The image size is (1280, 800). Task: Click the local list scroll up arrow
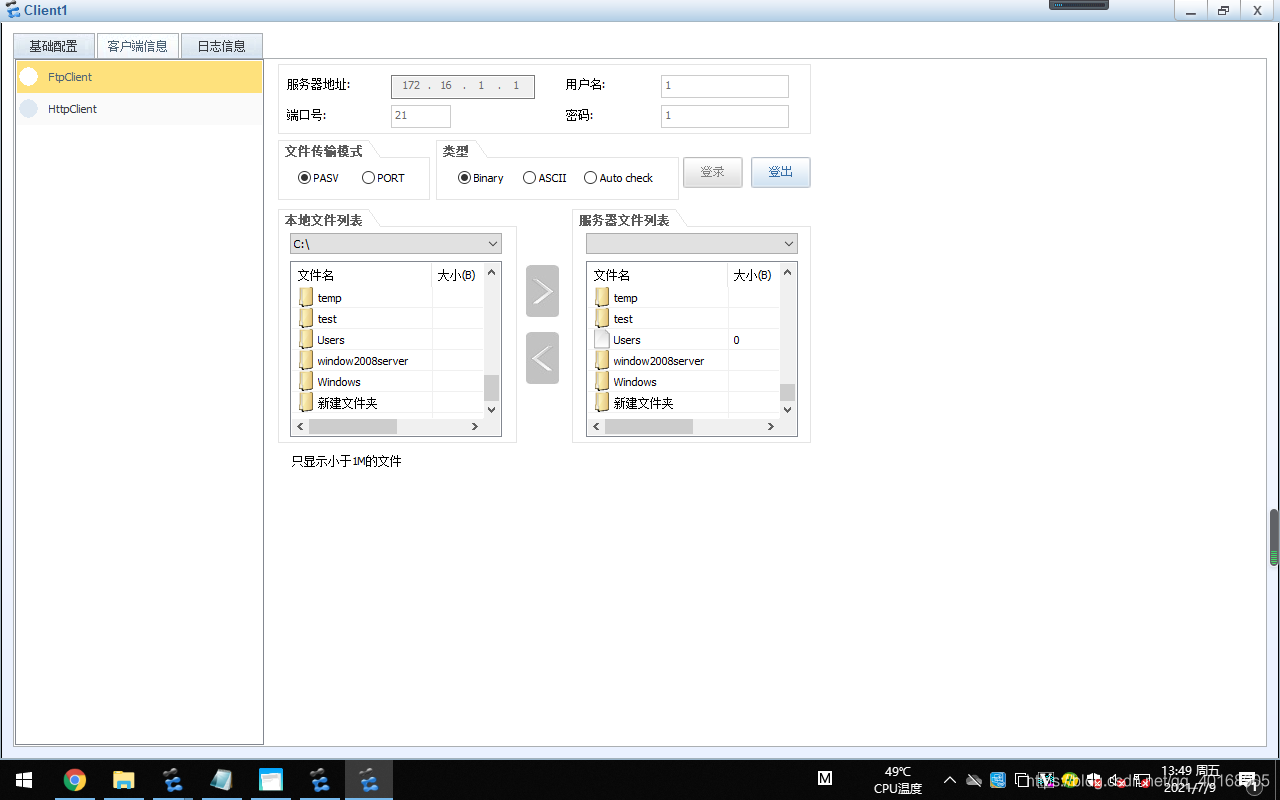pos(491,271)
